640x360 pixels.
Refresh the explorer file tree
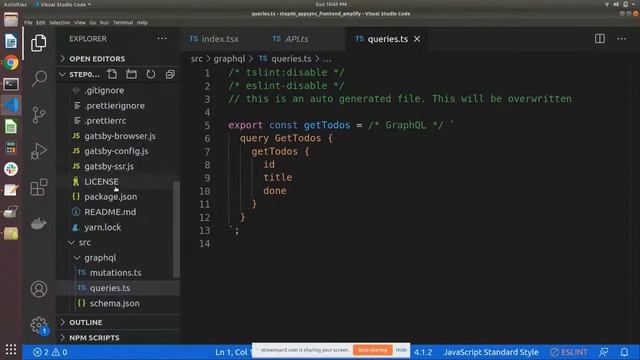tap(151, 74)
